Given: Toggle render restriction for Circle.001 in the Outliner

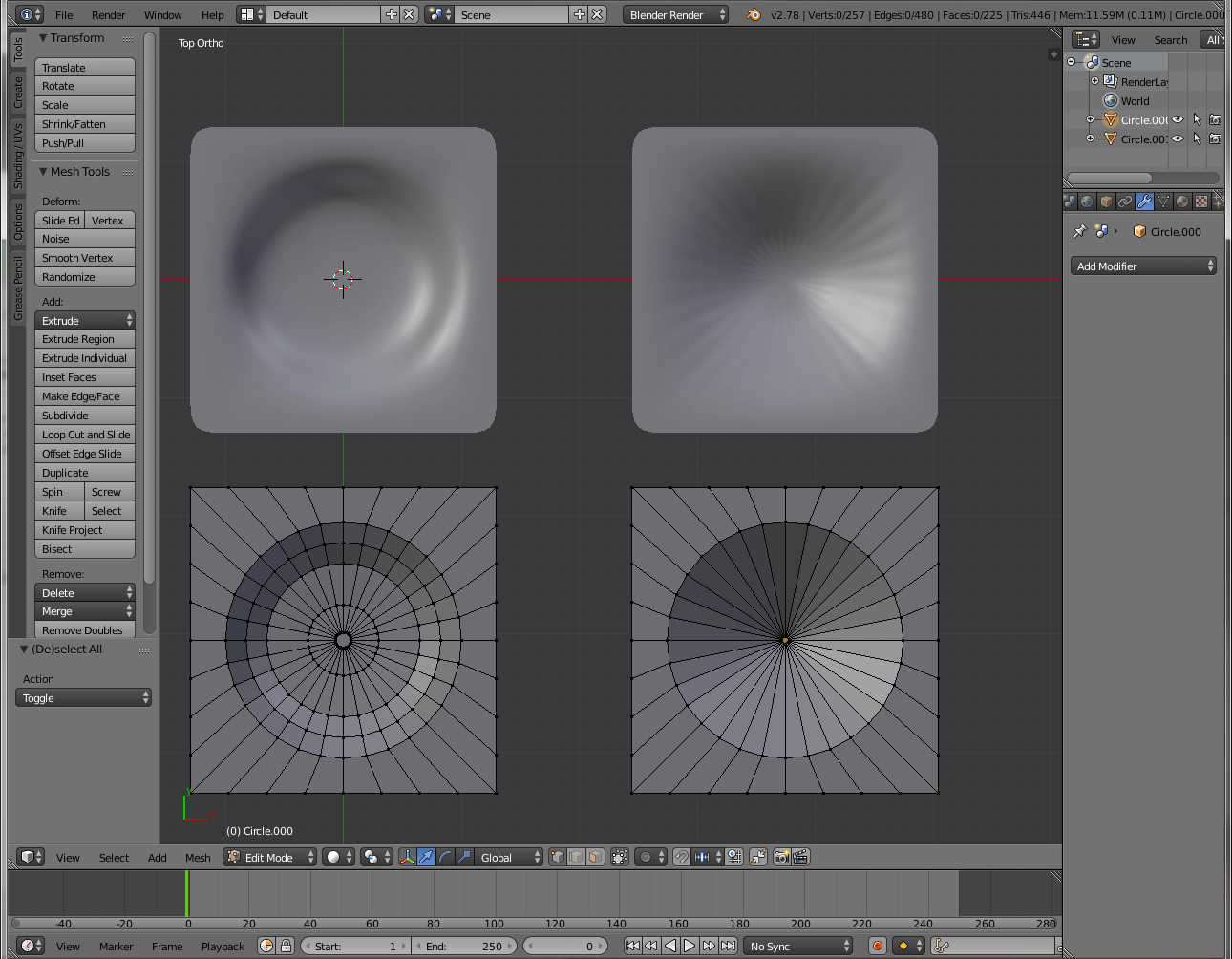Looking at the screenshot, I should tap(1215, 139).
